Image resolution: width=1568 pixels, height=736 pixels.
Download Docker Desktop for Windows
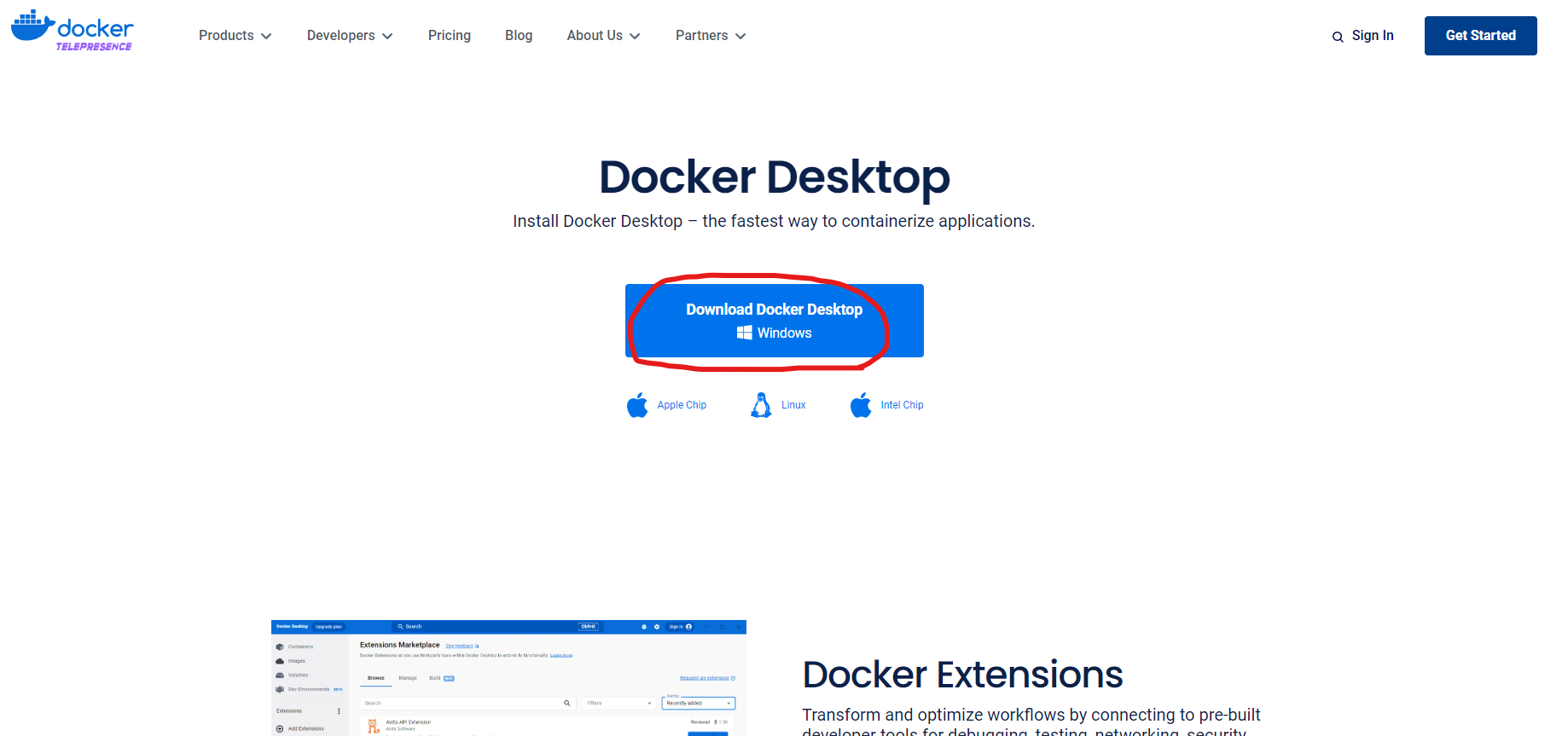[775, 321]
